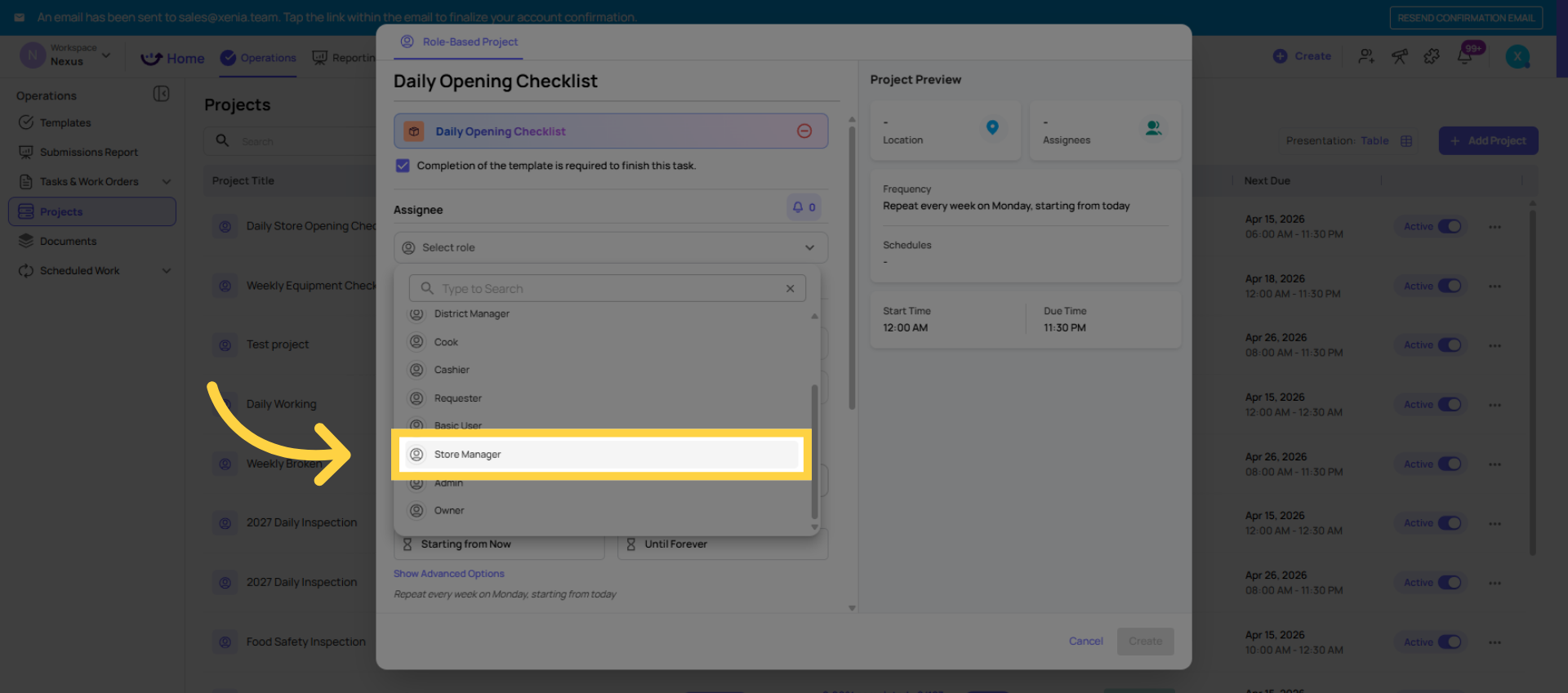Open the Until Forever date picker

pyautogui.click(x=723, y=544)
